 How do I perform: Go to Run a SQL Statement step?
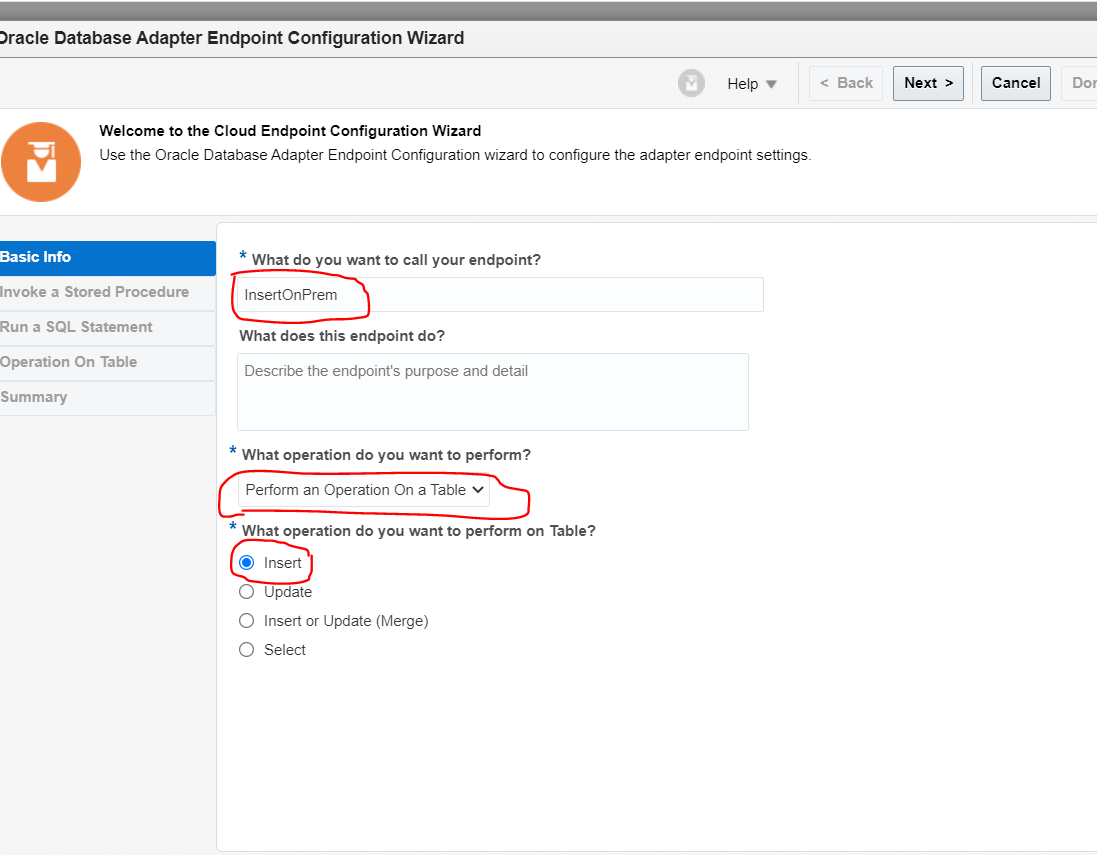[x=108, y=327]
